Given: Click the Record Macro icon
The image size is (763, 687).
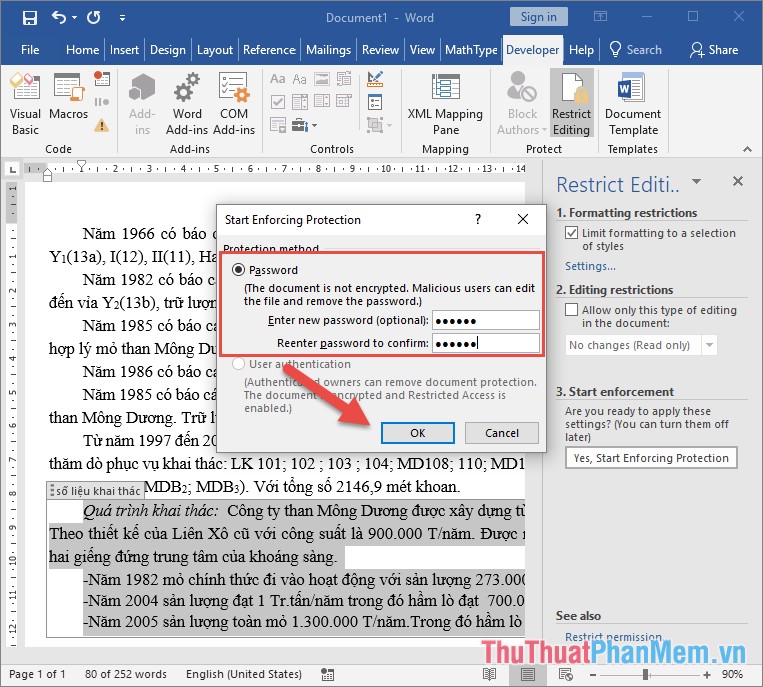Looking at the screenshot, I should point(102,78).
